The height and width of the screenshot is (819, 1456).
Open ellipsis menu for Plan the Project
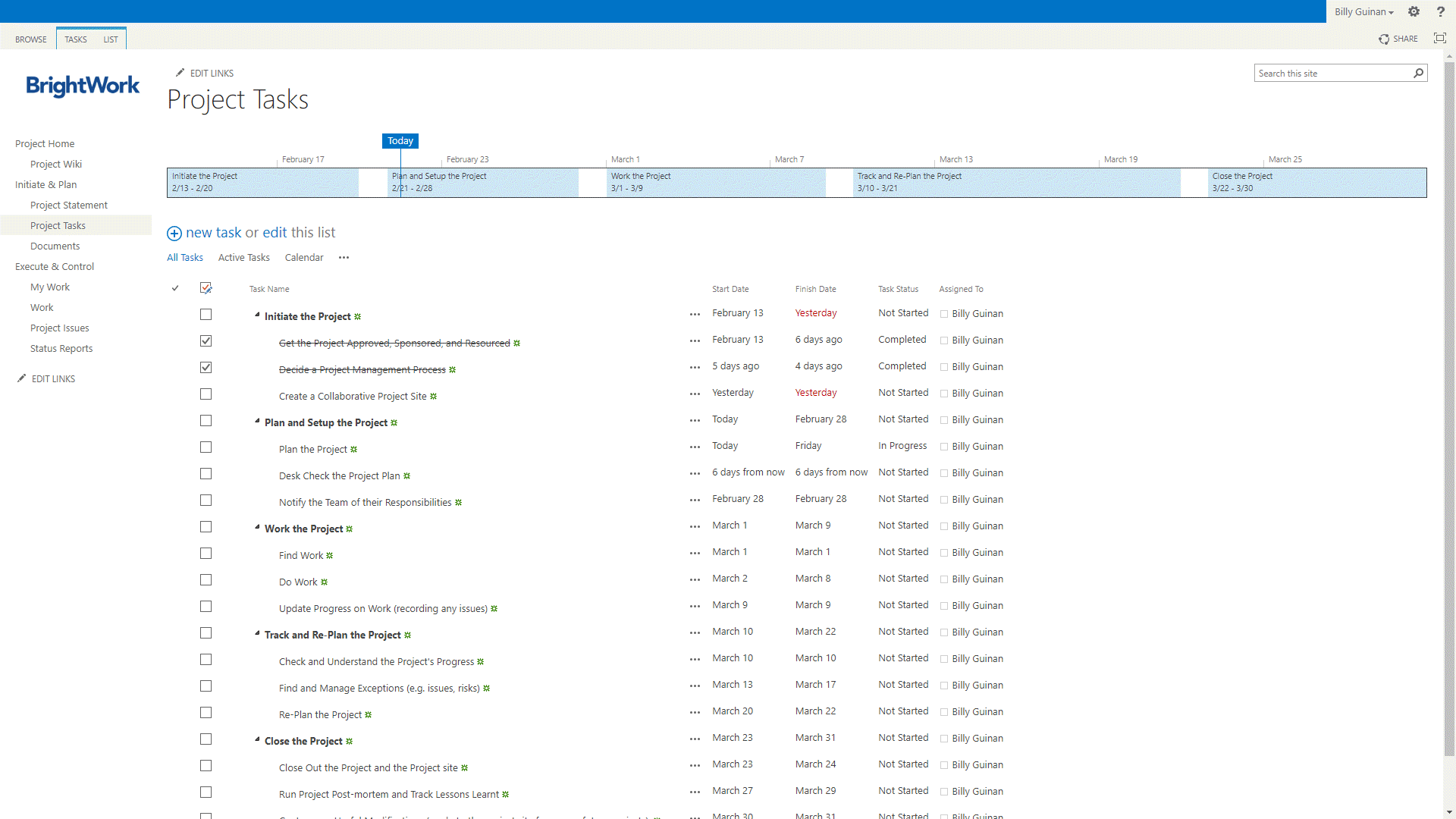point(695,447)
